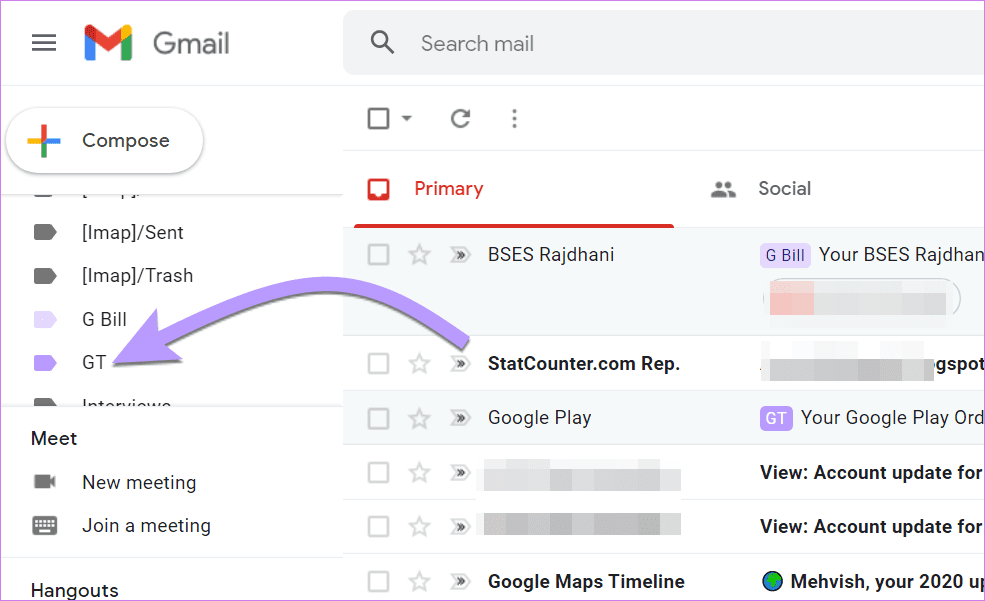This screenshot has width=985, height=601.
Task: Check the Google Maps Timeline email
Action: point(378,581)
